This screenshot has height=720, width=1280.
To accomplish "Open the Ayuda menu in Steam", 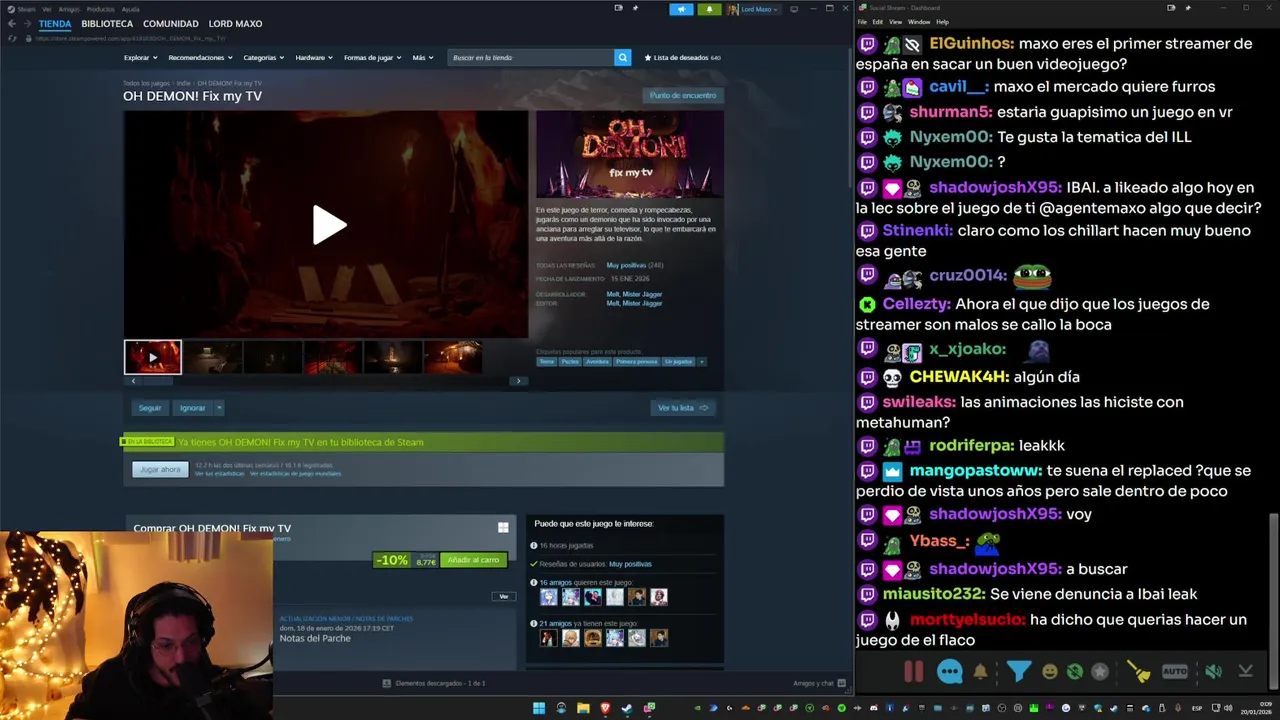I will (130, 9).
